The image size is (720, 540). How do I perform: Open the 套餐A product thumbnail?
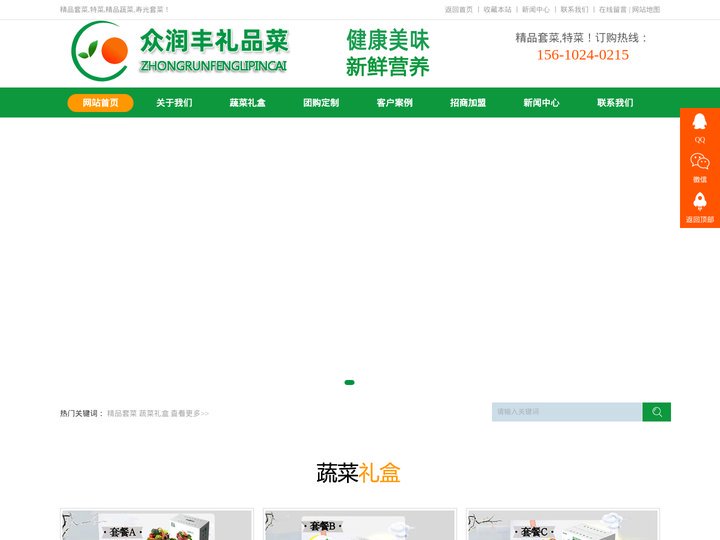(157, 525)
